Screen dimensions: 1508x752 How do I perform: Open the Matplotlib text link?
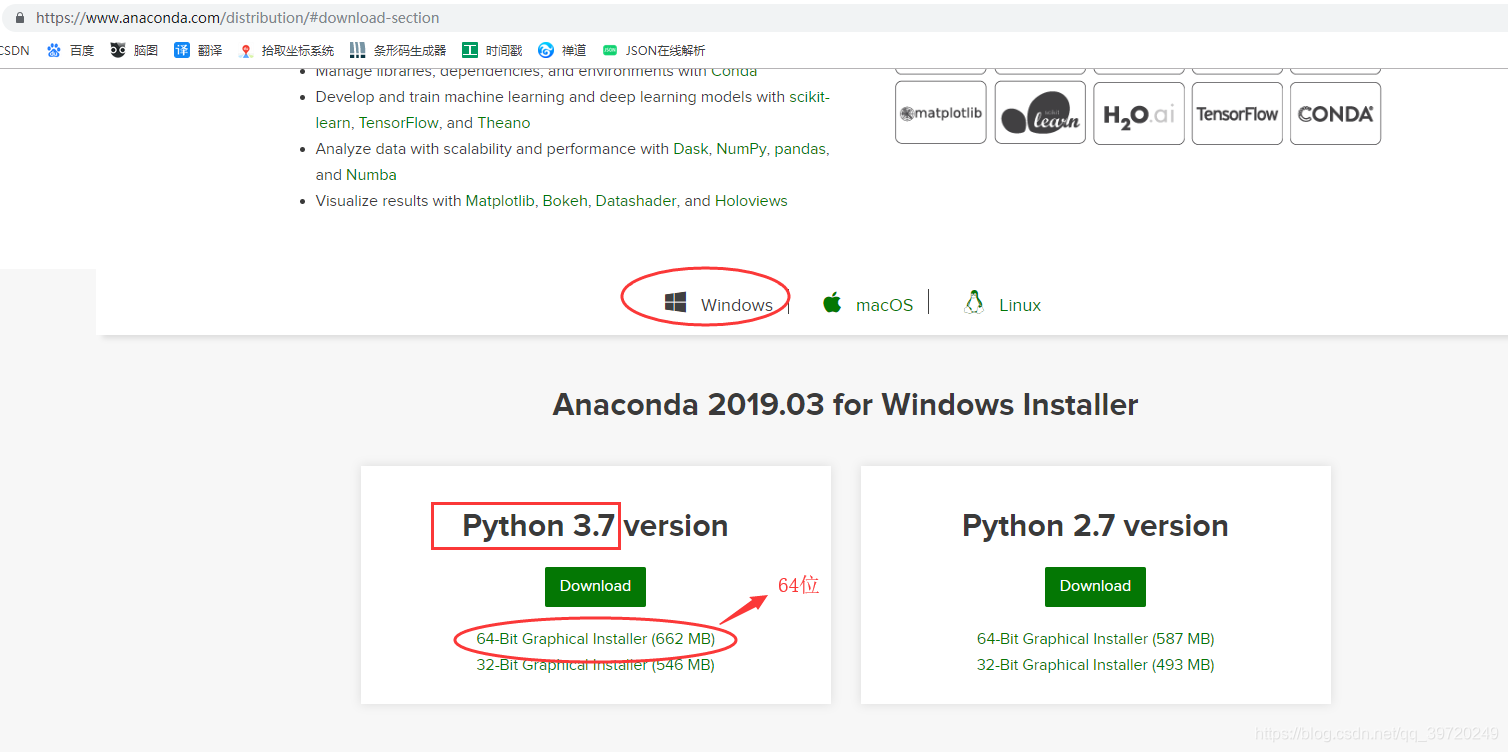(x=500, y=201)
